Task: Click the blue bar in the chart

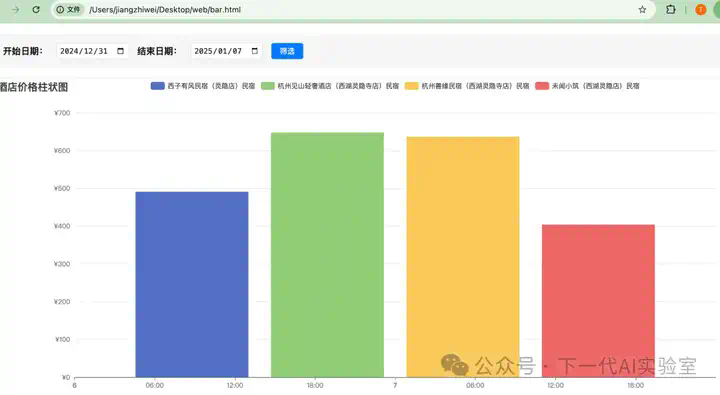Action: click(192, 285)
